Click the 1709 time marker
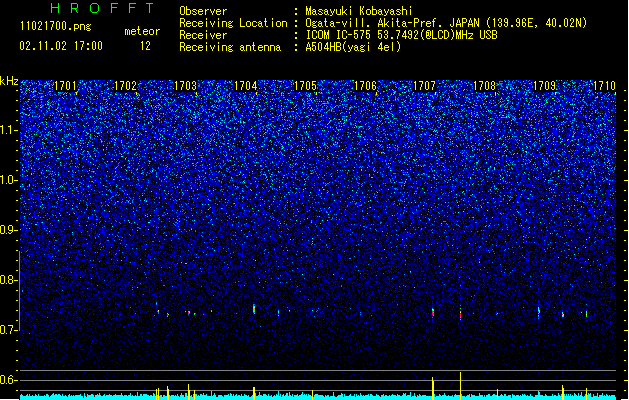The image size is (629, 400). (x=544, y=86)
